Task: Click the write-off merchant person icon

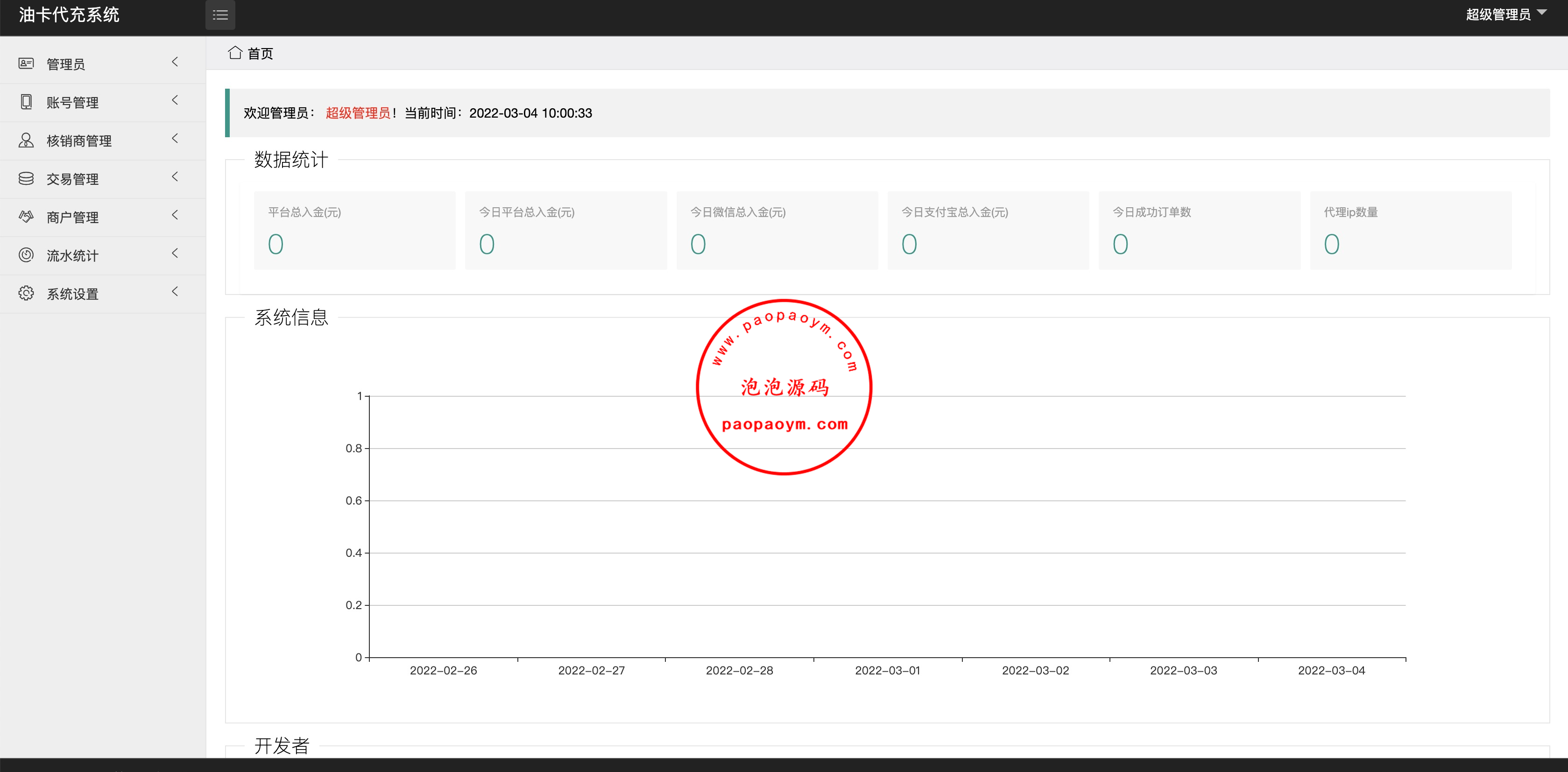Action: pyautogui.click(x=26, y=140)
